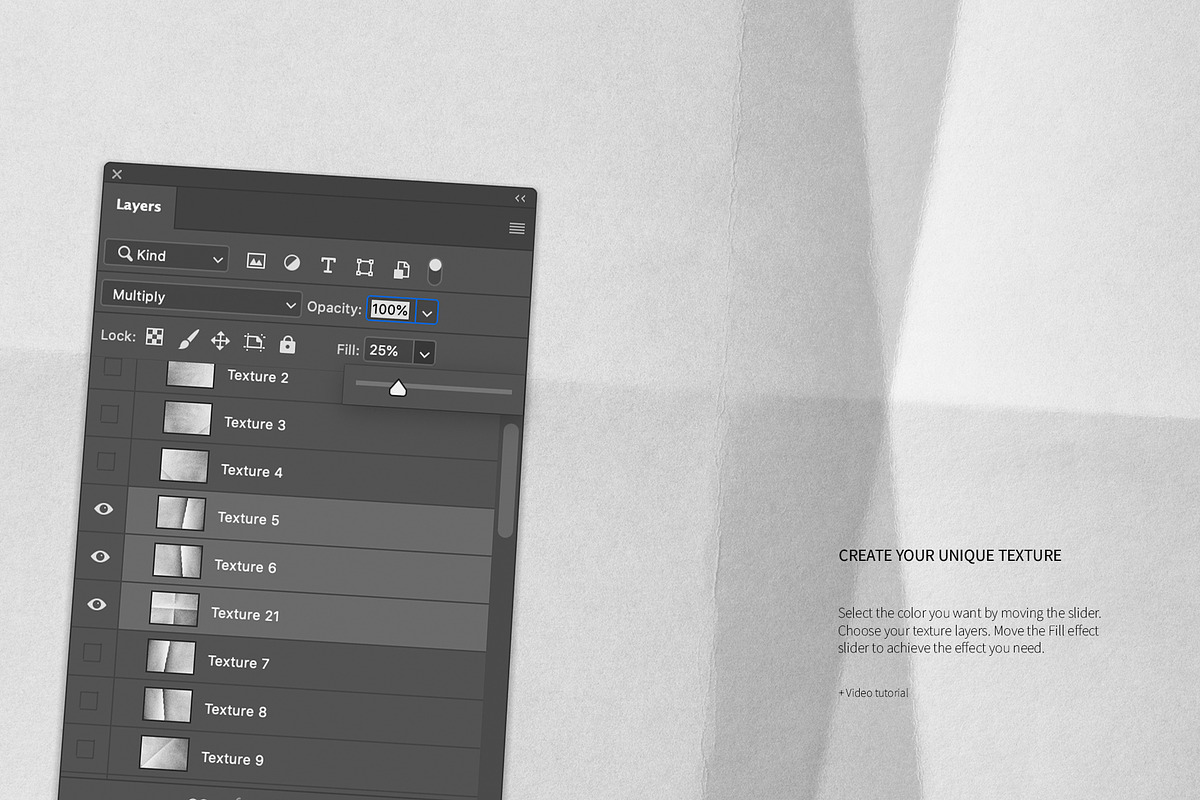The image size is (1200, 800).
Task: Filter layers by smart object icon
Action: (401, 269)
